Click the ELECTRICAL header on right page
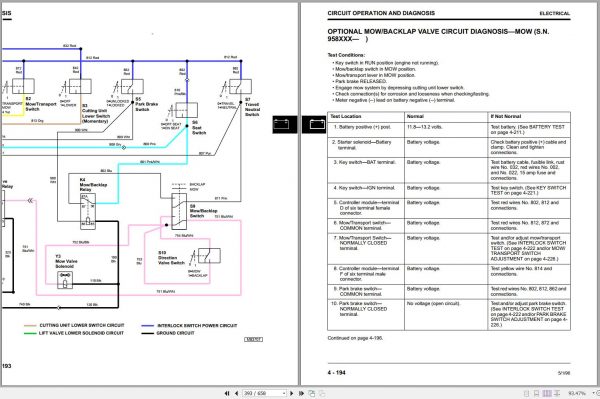The image size is (600, 399). tap(554, 13)
